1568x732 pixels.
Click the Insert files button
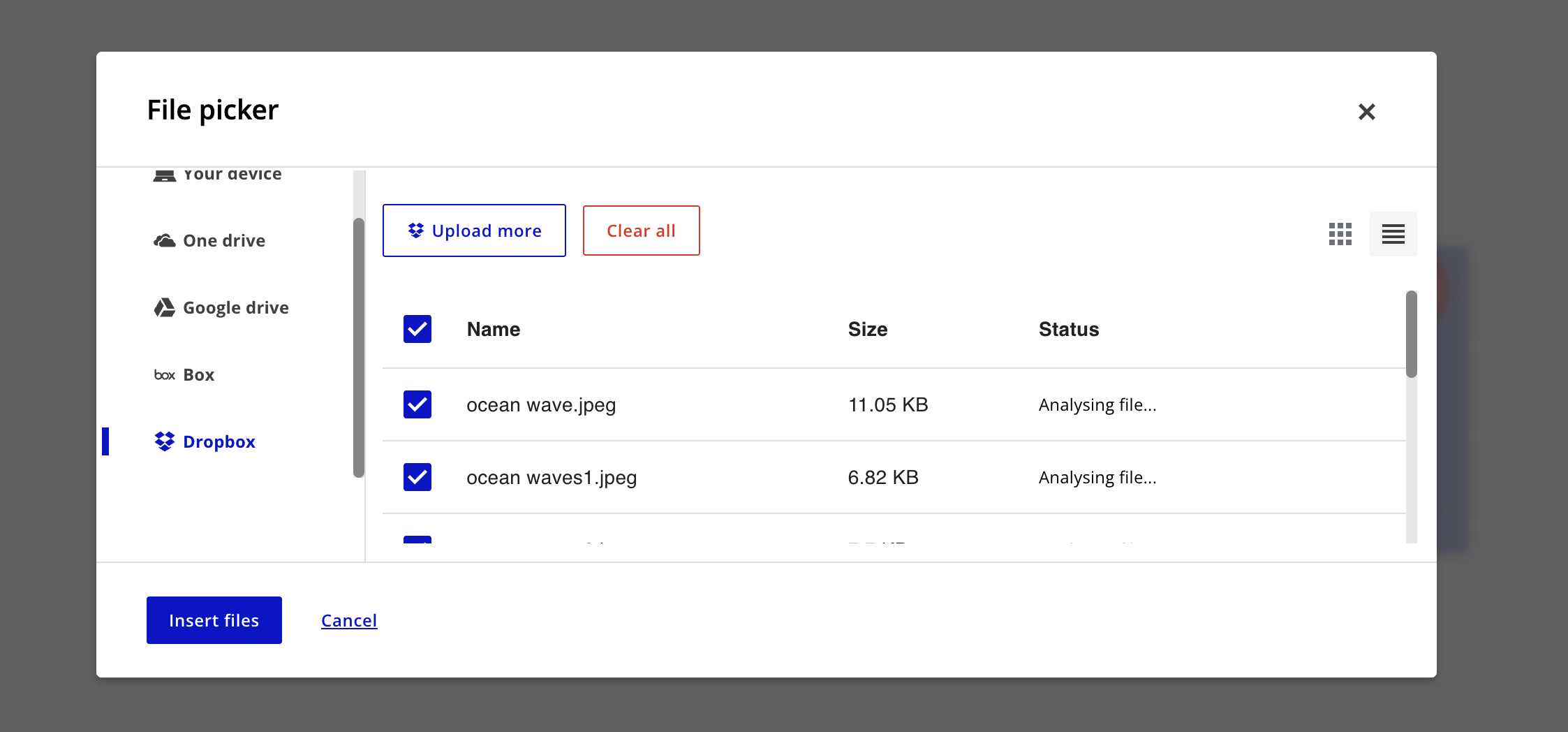[x=214, y=620]
